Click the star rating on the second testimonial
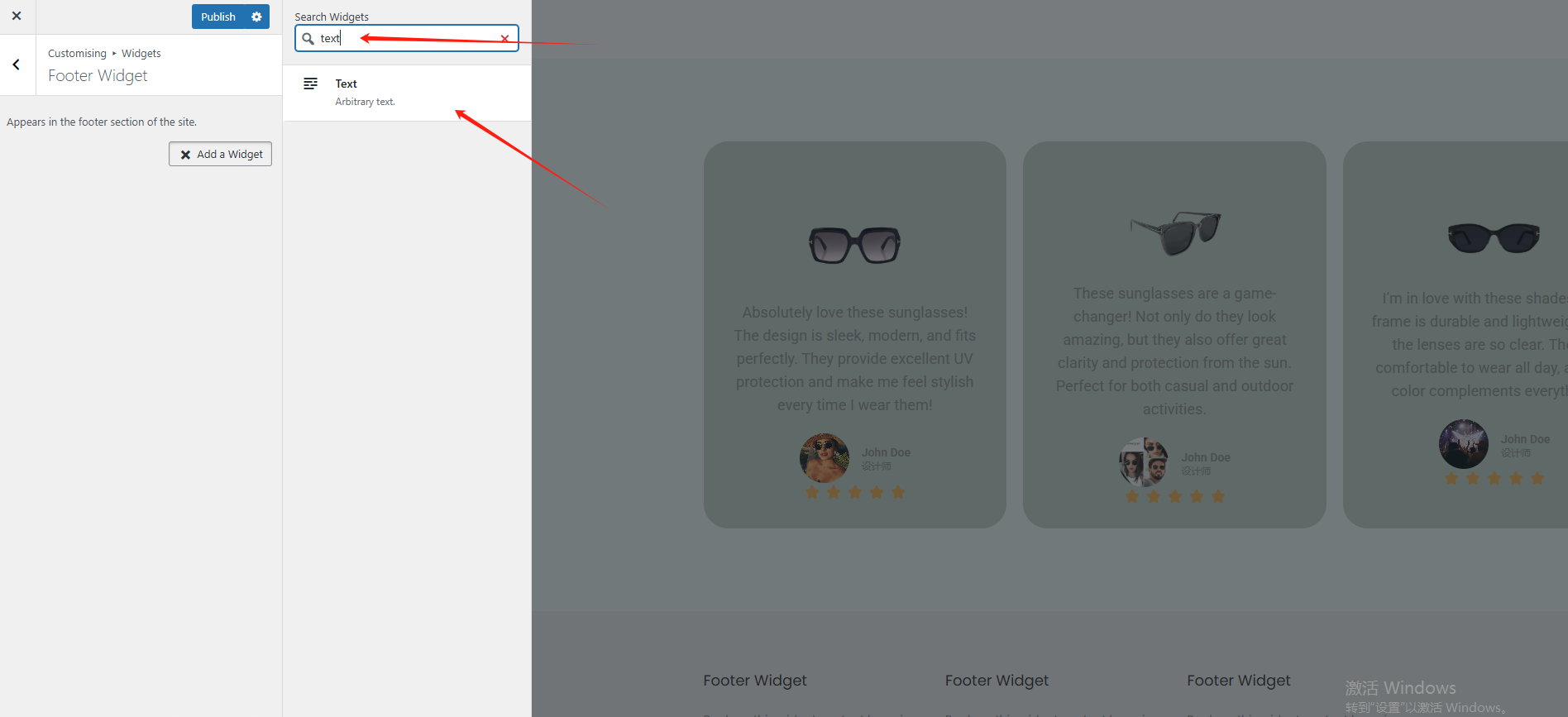Image resolution: width=1568 pixels, height=717 pixels. tap(1174, 497)
